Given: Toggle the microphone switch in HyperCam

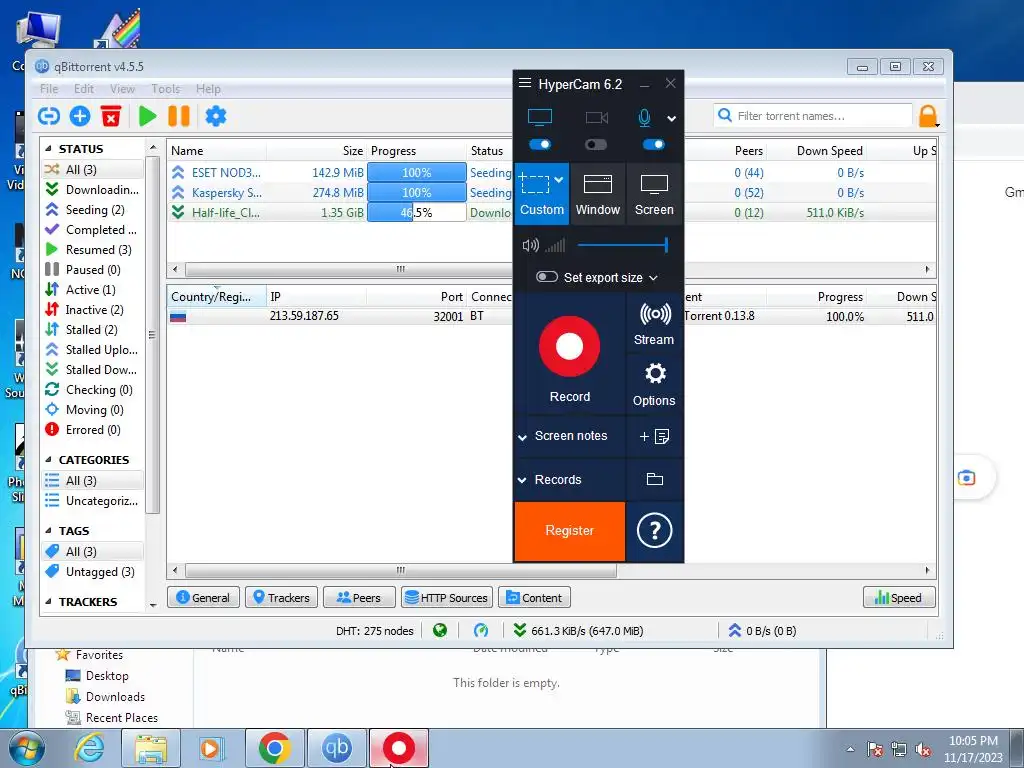Looking at the screenshot, I should [654, 144].
